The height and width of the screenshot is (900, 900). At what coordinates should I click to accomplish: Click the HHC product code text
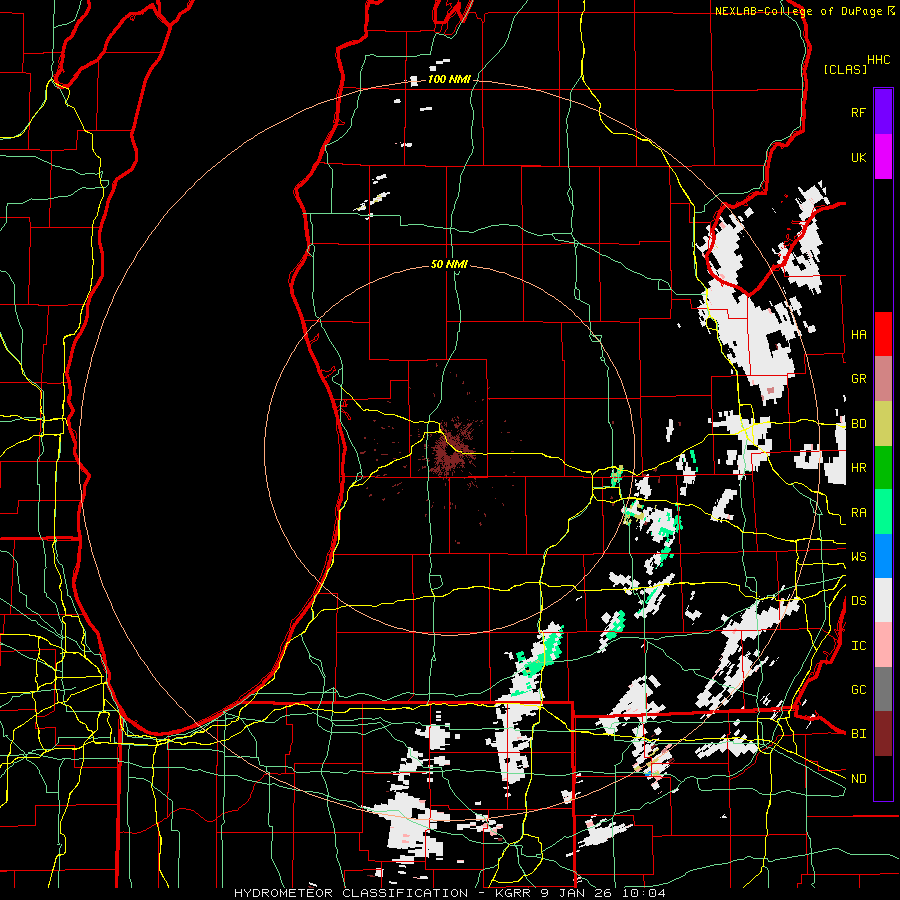click(879, 60)
